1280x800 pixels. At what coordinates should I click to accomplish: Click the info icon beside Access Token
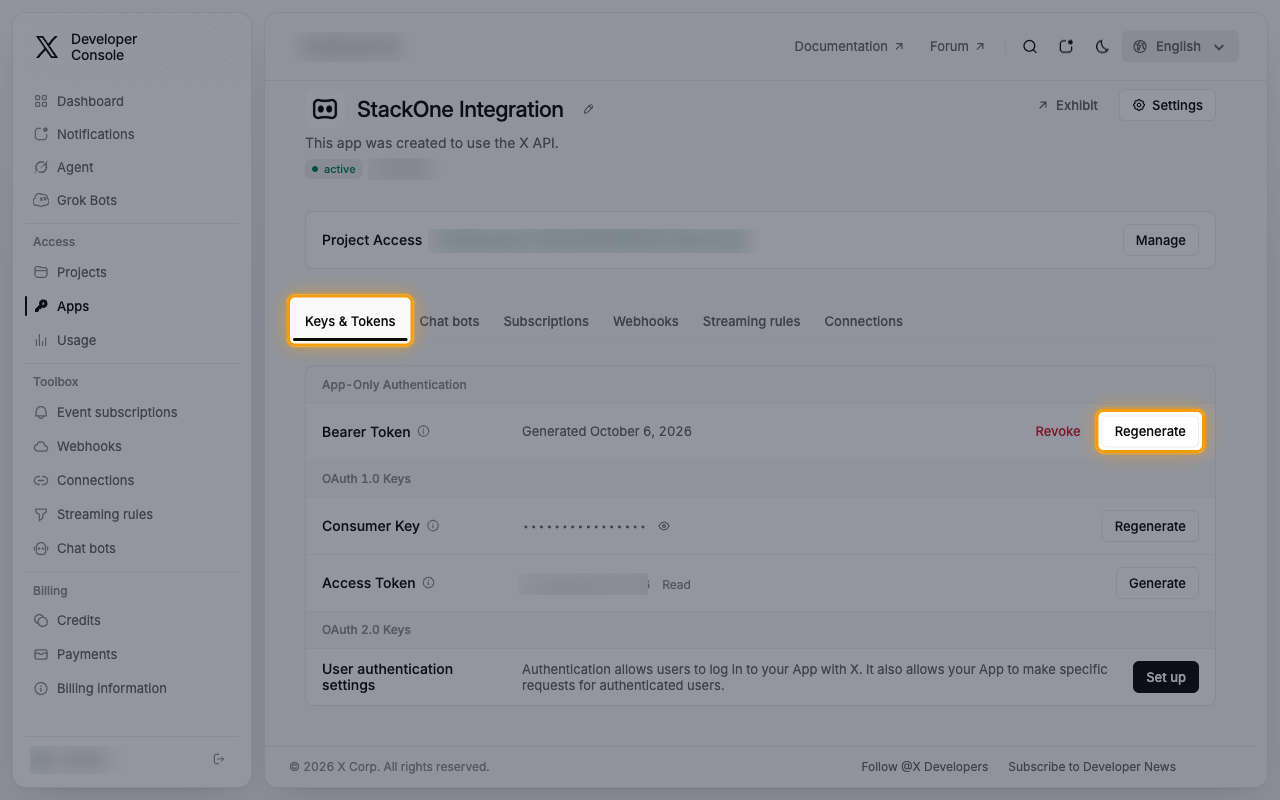[x=428, y=583]
